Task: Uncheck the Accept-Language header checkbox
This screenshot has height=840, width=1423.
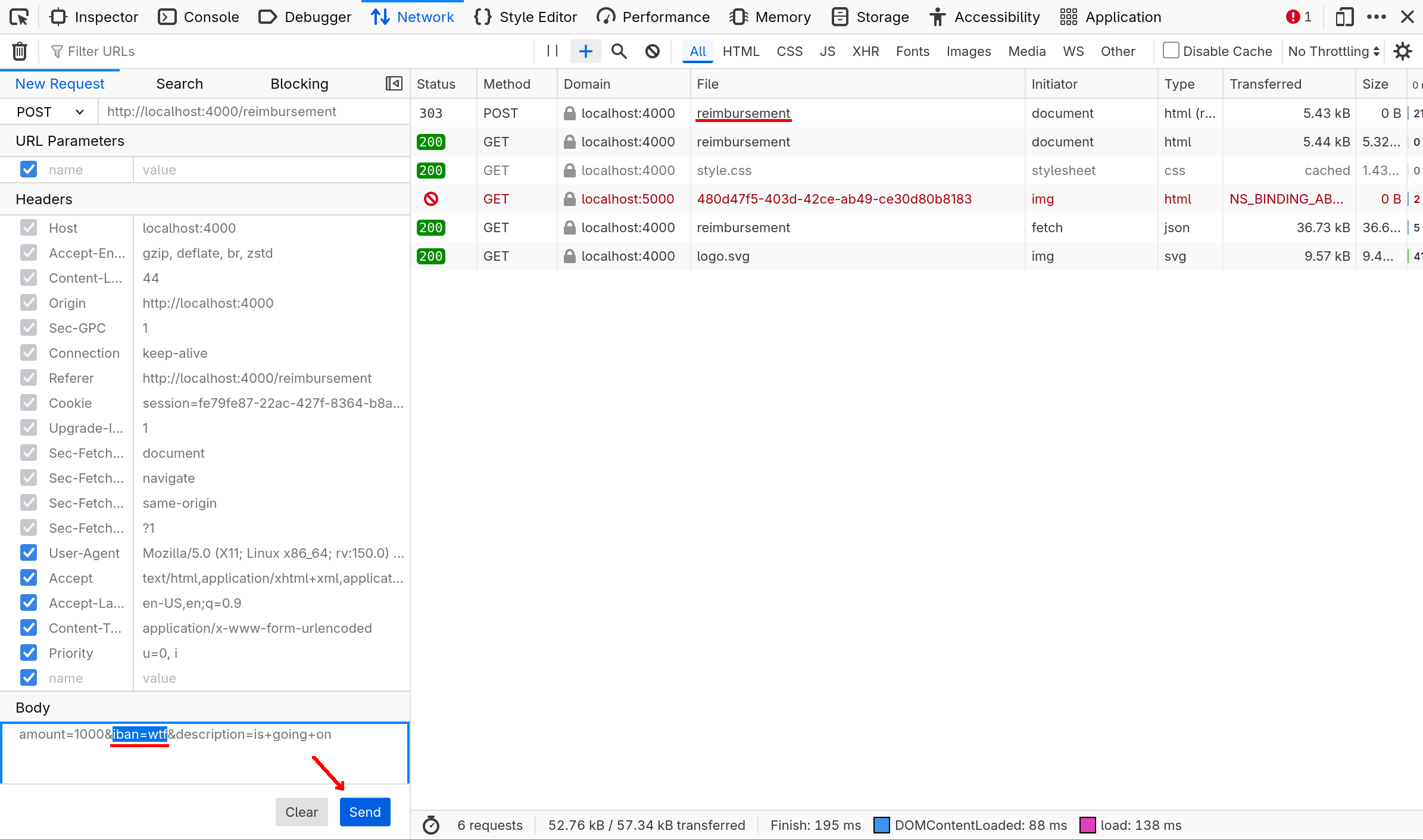Action: point(29,603)
